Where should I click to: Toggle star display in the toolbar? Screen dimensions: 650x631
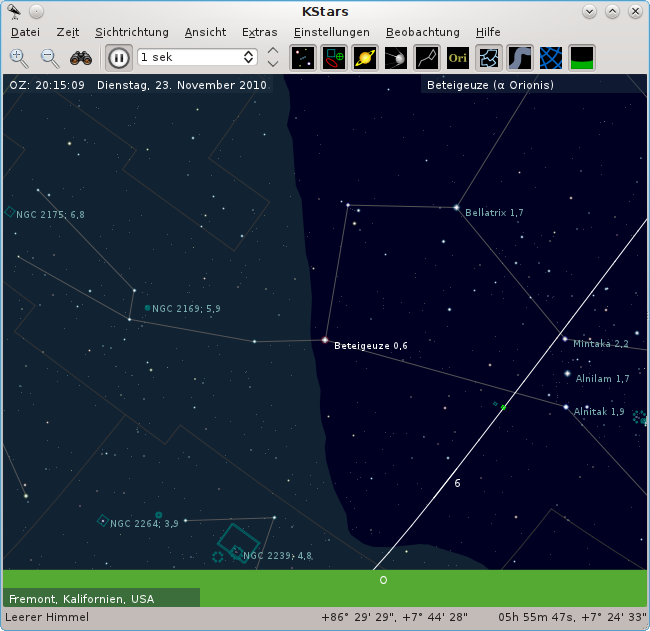(303, 58)
